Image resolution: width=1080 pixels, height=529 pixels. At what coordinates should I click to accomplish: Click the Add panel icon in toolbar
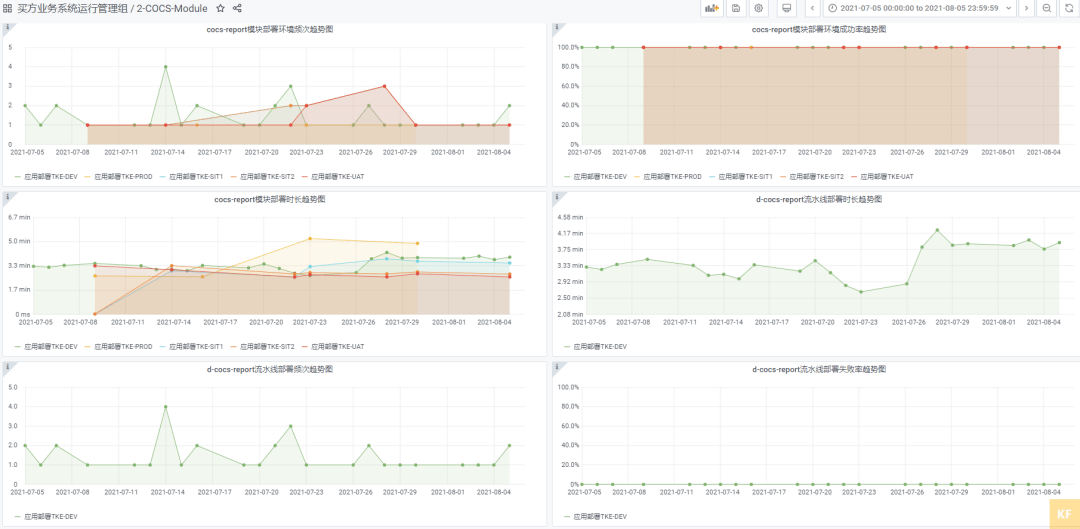pyautogui.click(x=712, y=8)
